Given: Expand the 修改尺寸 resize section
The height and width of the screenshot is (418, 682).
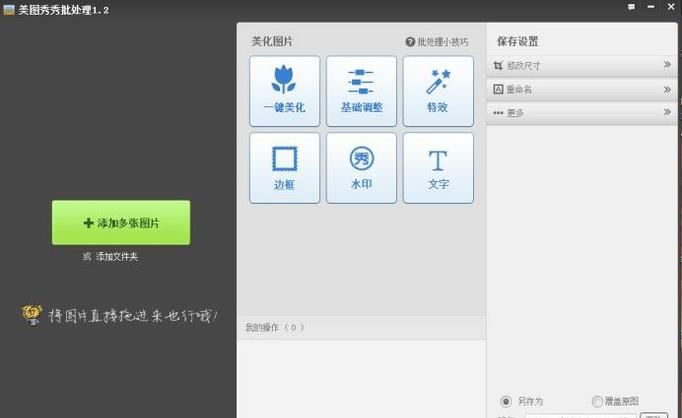Looking at the screenshot, I should tap(582, 66).
